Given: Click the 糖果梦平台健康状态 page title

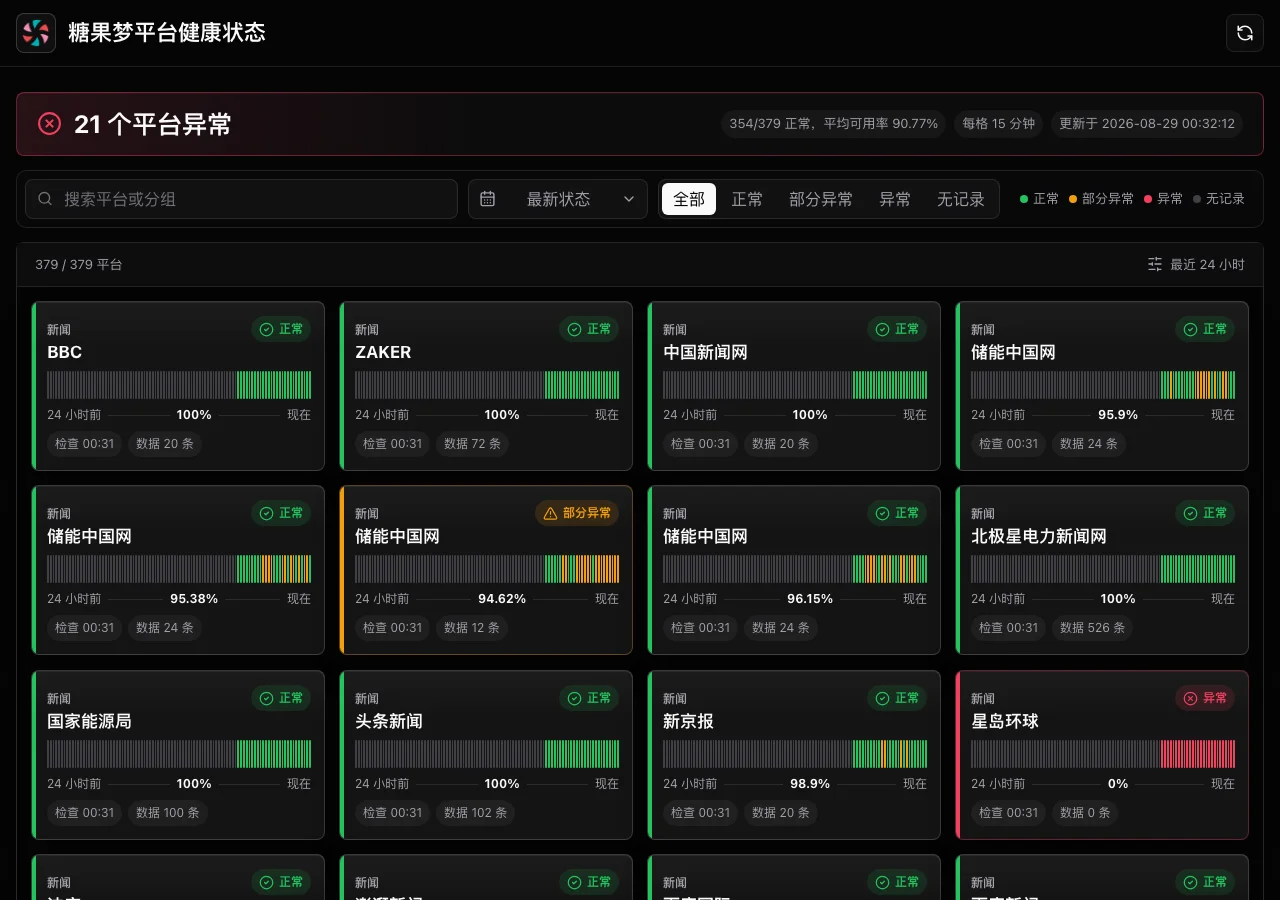Looking at the screenshot, I should click(x=167, y=33).
